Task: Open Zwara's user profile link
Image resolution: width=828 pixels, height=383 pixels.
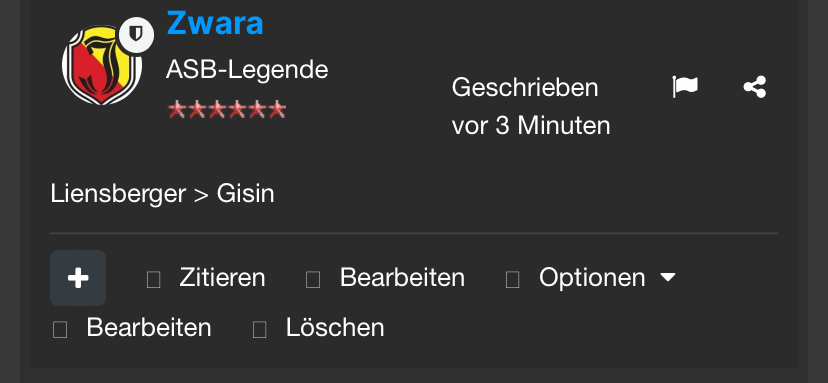Action: pyautogui.click(x=215, y=23)
